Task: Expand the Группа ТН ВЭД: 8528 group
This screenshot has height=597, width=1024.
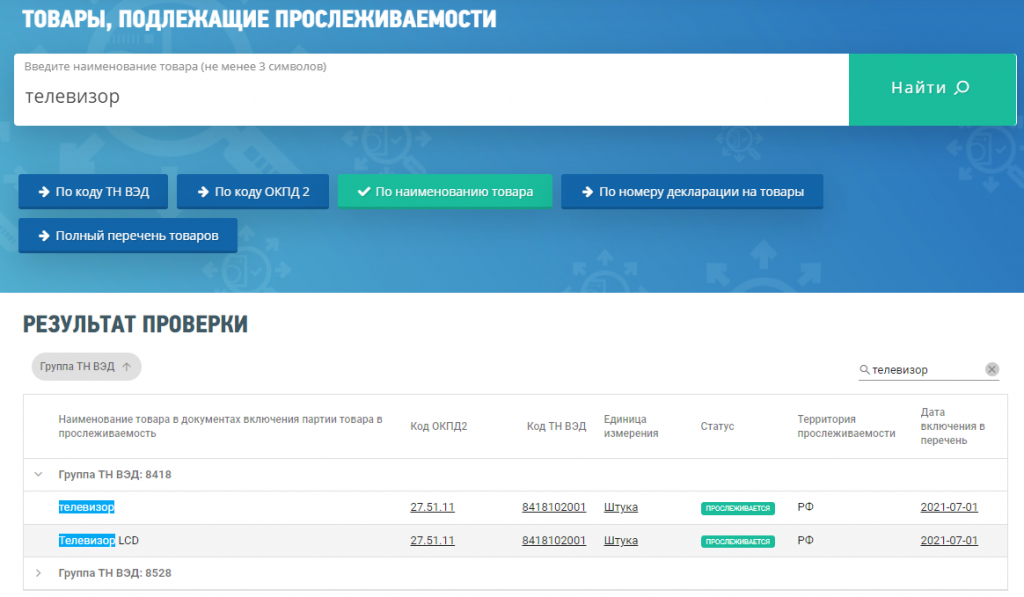Action: 39,573
